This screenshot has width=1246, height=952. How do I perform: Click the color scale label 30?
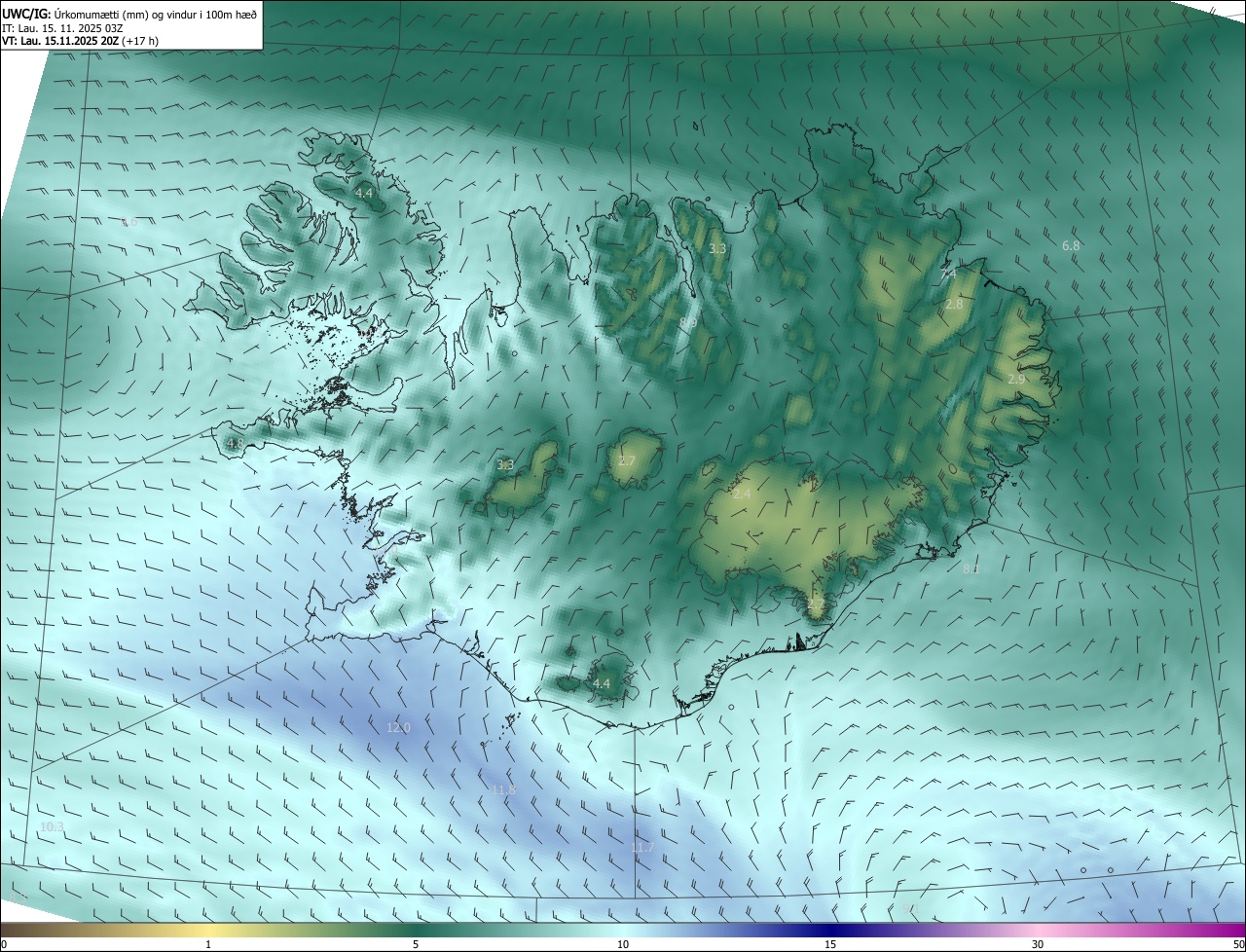pyautogui.click(x=1038, y=944)
